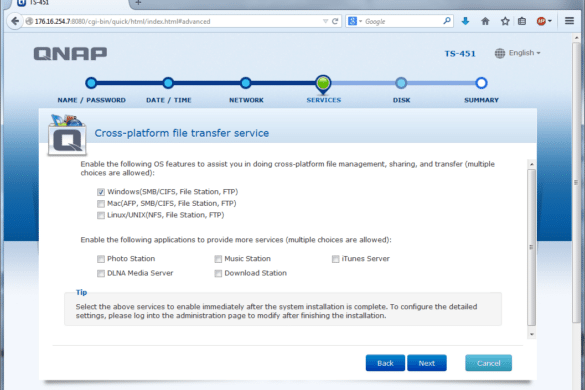Open the English language dropdown
585x390 pixels.
click(525, 53)
